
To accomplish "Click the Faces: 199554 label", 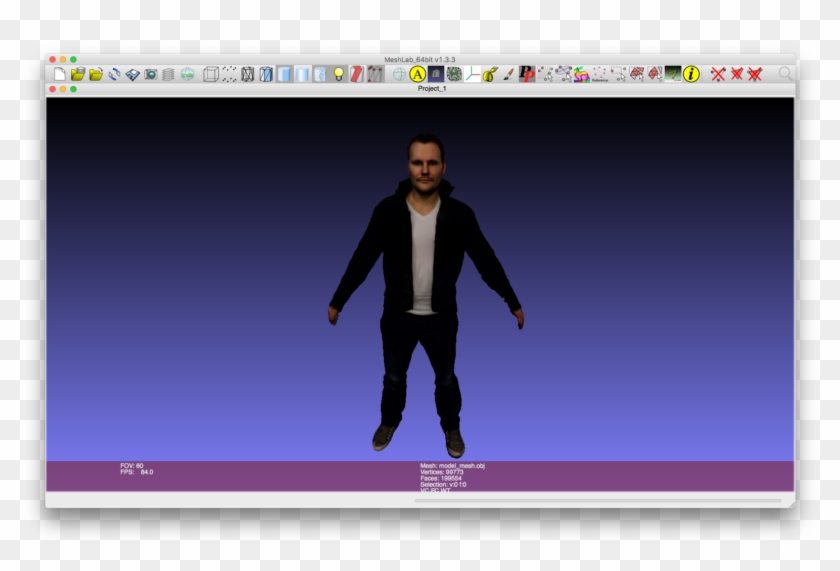I will pyautogui.click(x=441, y=478).
